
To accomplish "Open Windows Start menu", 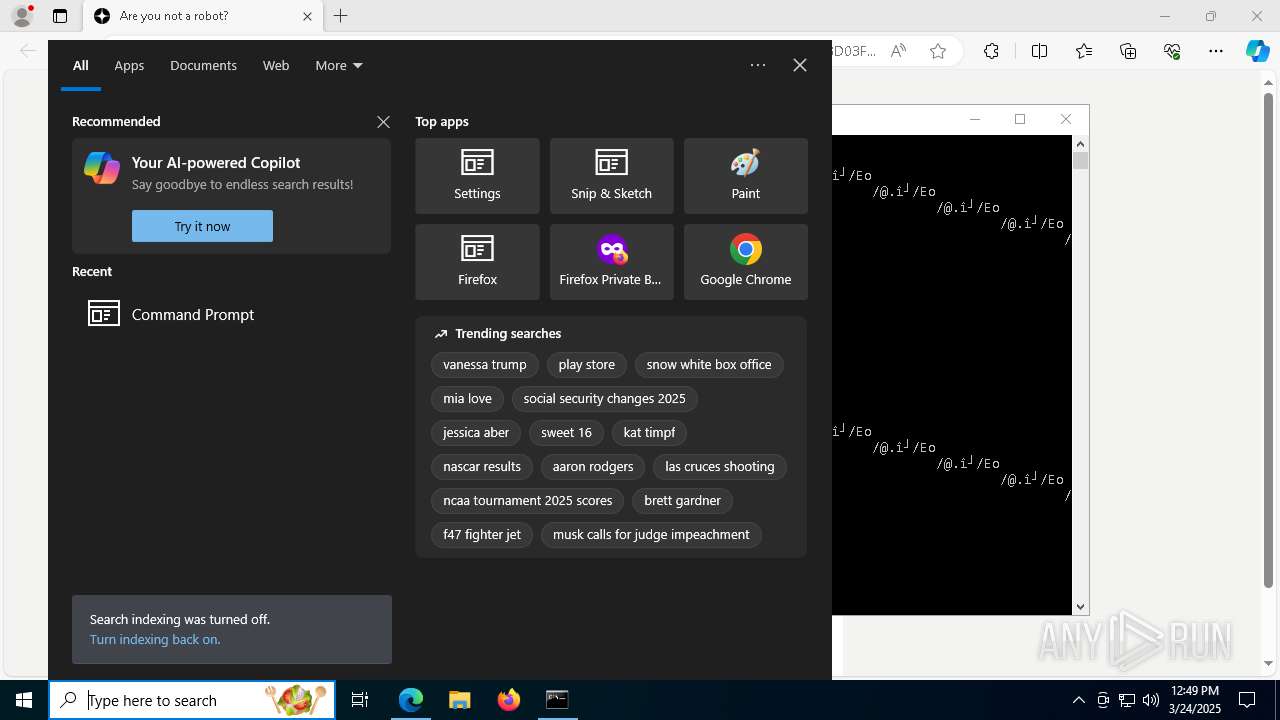I will [x=24, y=700].
